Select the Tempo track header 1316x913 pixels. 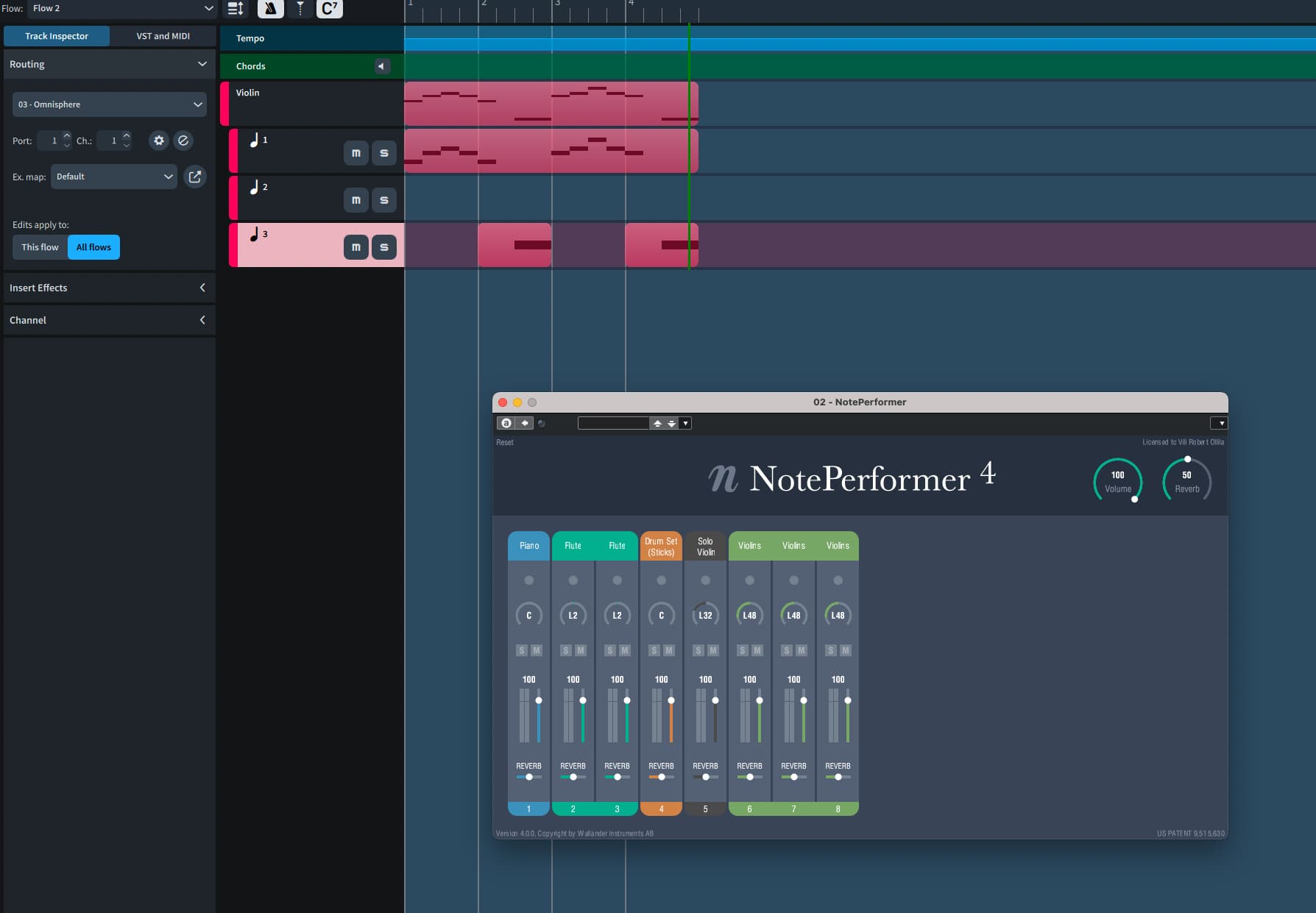pyautogui.click(x=312, y=38)
